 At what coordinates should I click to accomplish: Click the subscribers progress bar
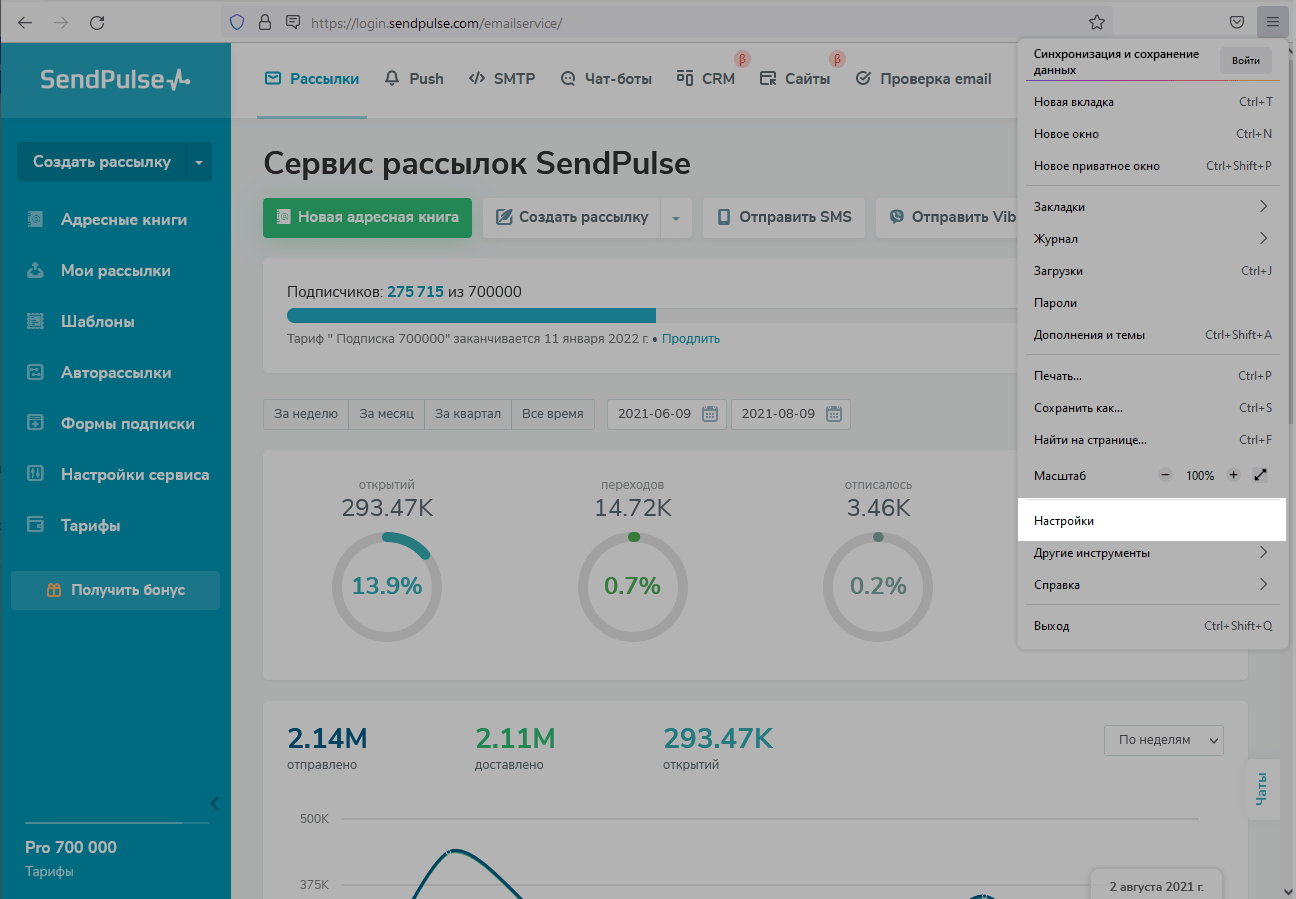pyautogui.click(x=652, y=315)
